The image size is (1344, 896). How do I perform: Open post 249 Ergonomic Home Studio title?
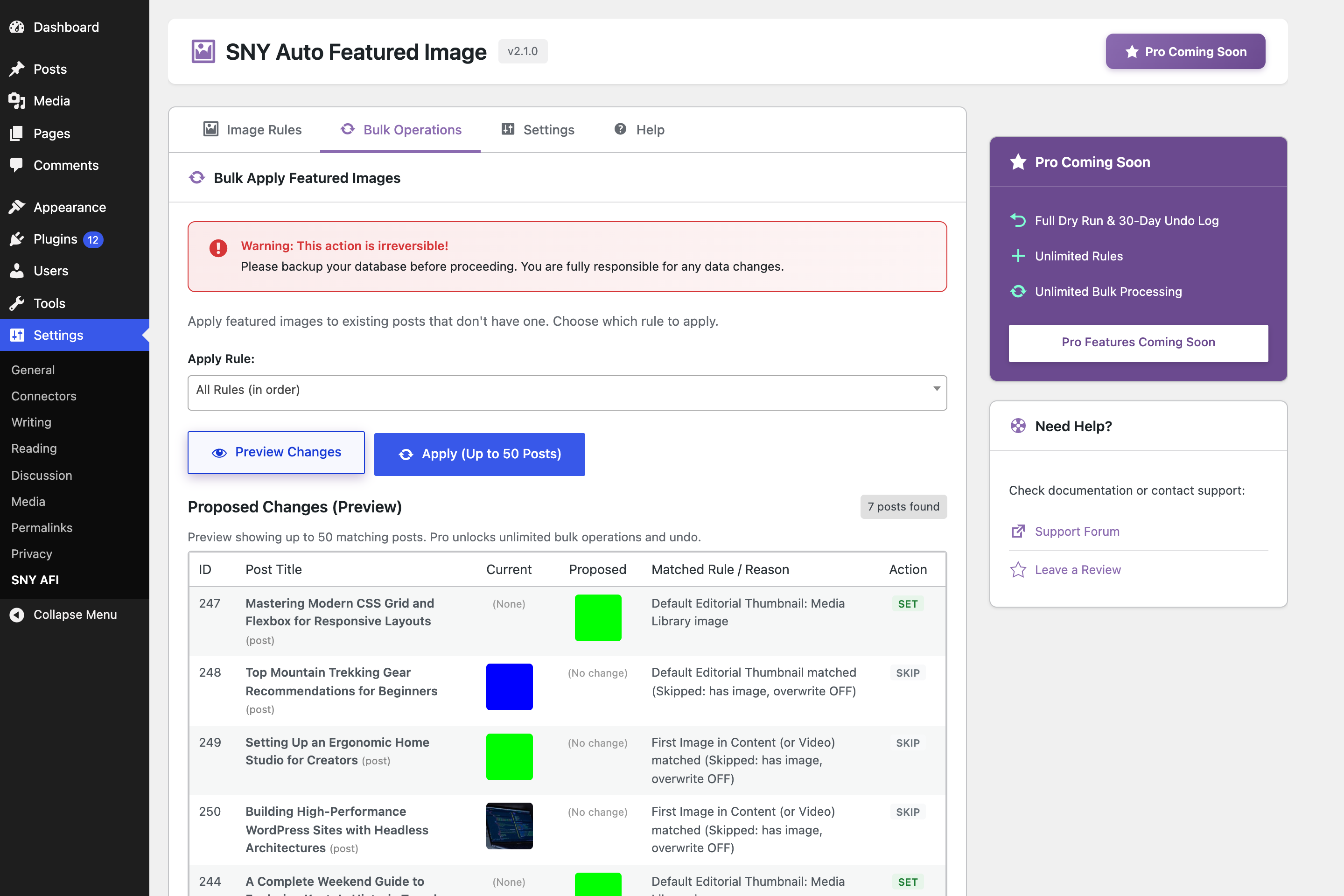tap(338, 751)
